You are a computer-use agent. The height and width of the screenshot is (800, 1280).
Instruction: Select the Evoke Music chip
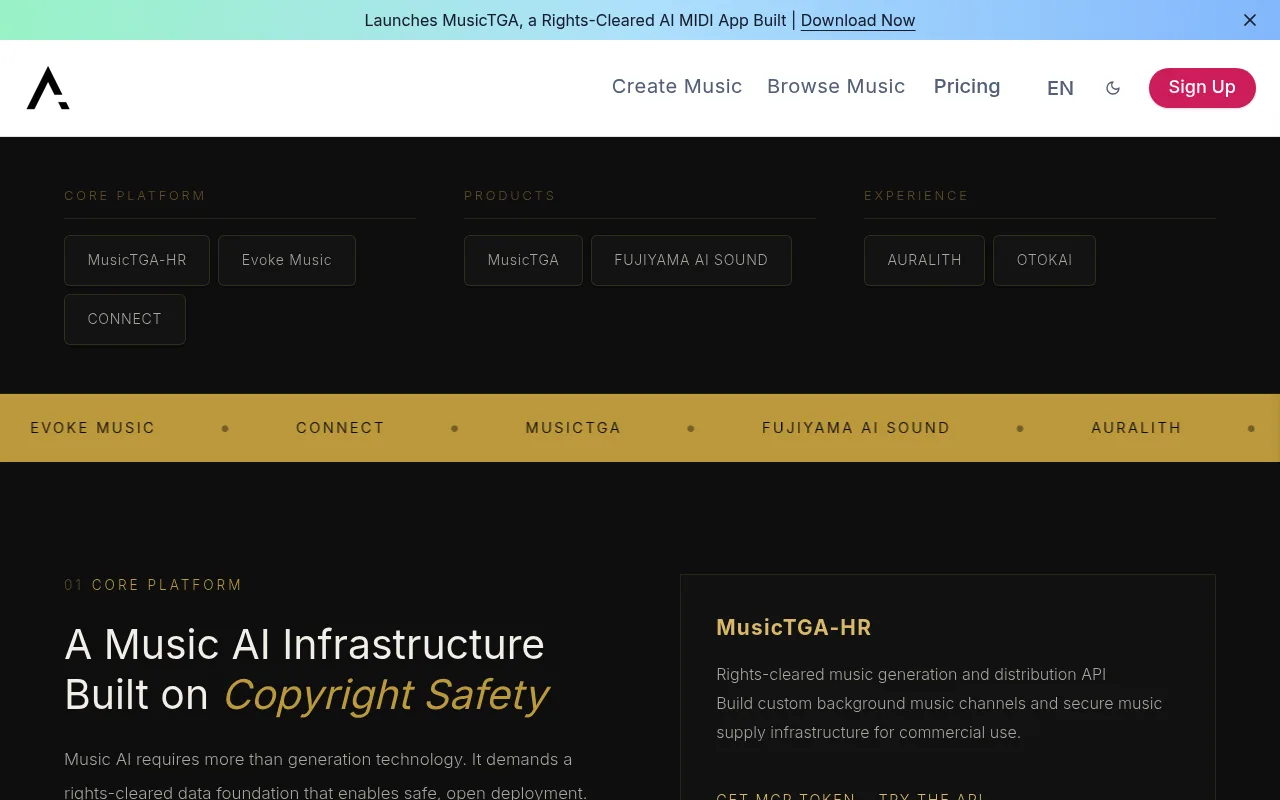pos(287,260)
